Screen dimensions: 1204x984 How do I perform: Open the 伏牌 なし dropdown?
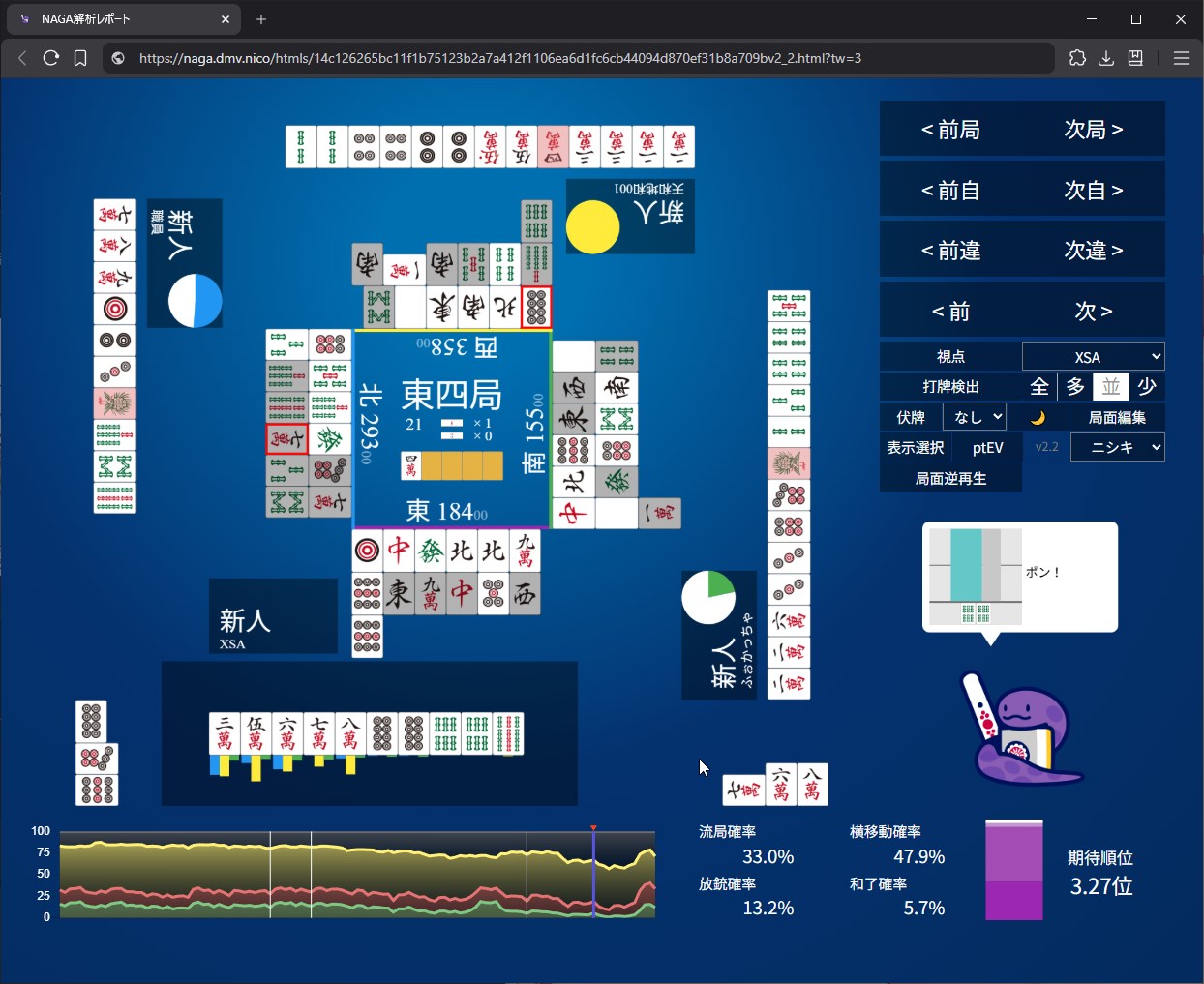[974, 417]
